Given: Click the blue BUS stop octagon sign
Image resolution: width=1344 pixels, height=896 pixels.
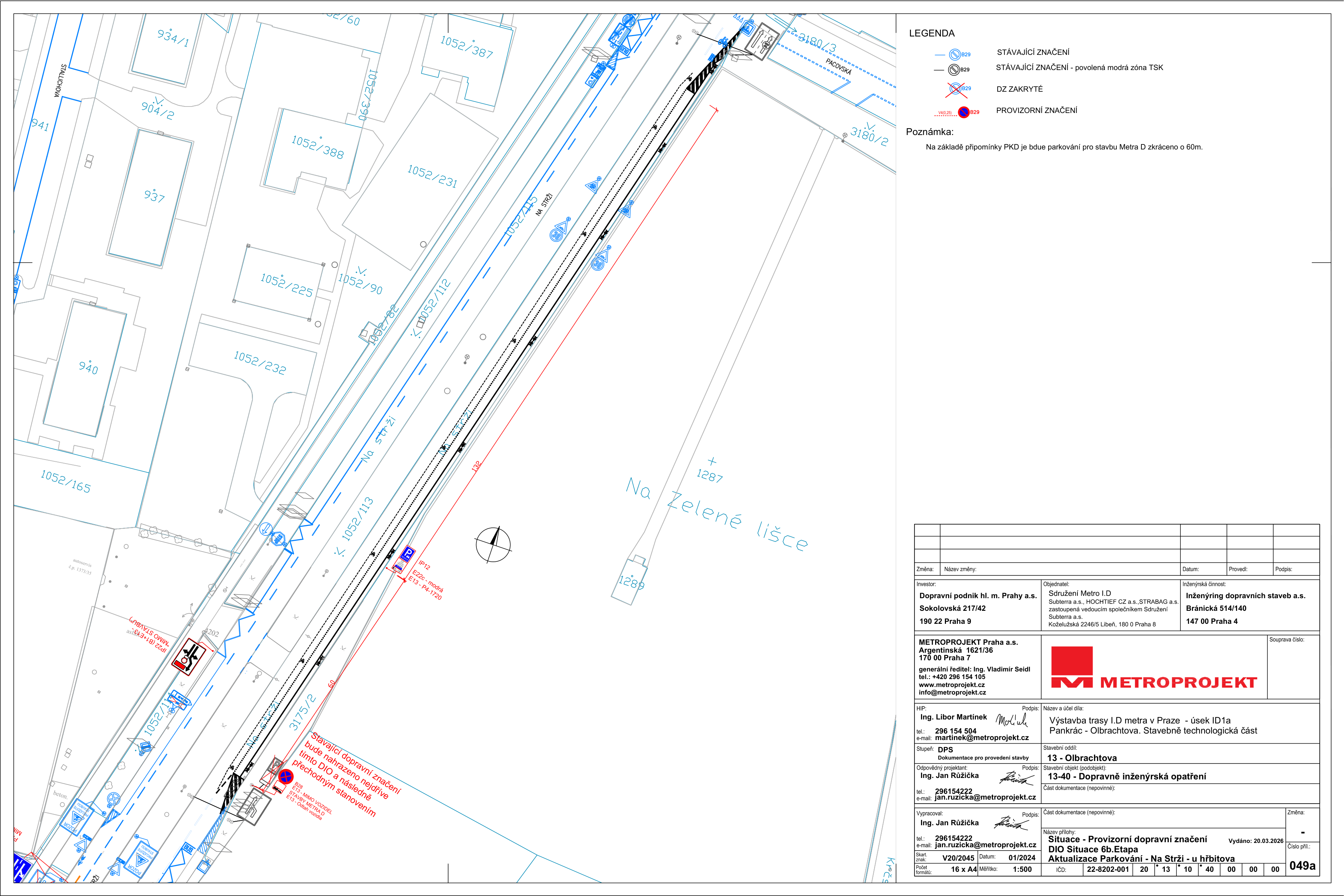Looking at the screenshot, I should (278, 539).
